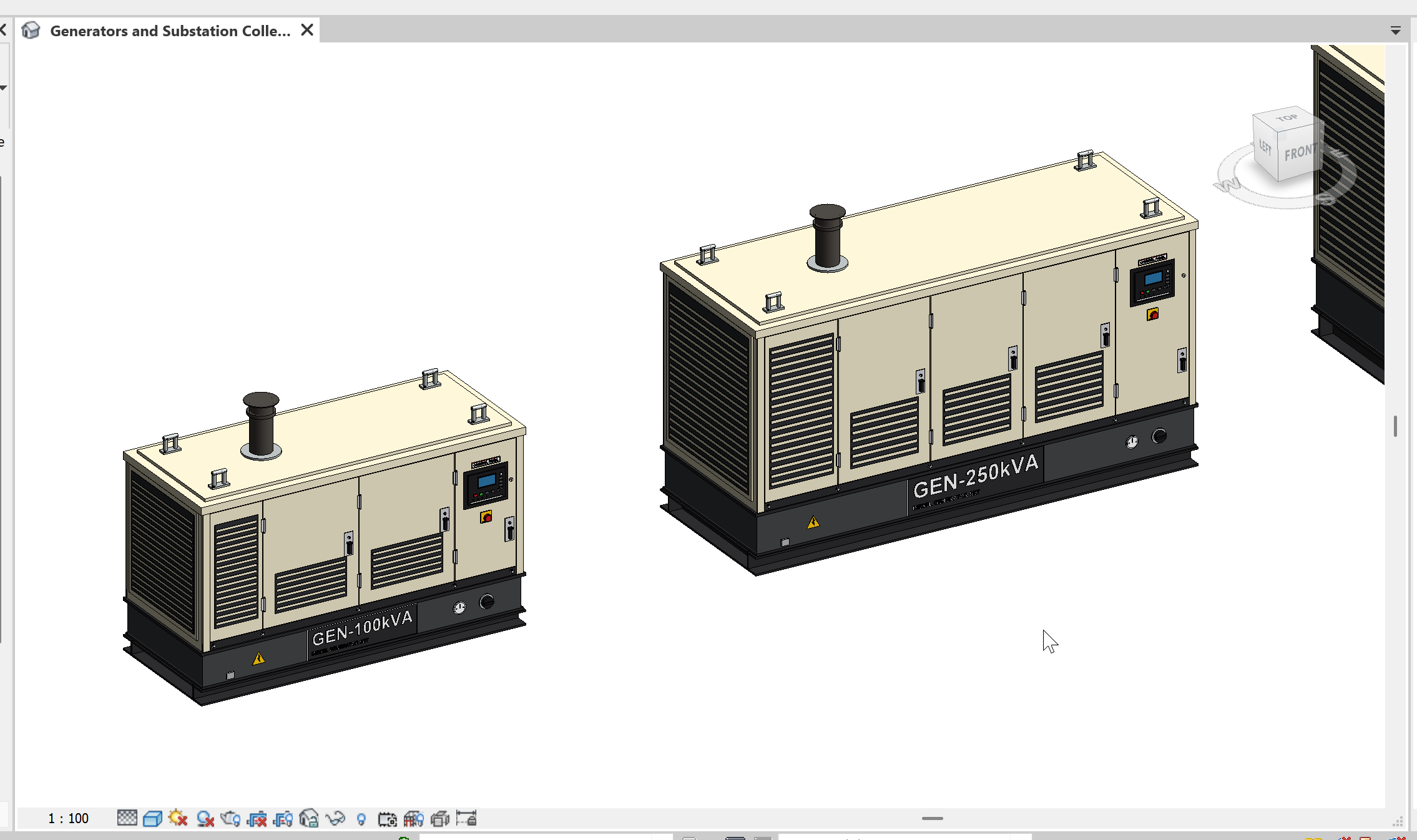Open the 1 : 100 view scale
This screenshot has height=840, width=1417.
coord(68,818)
